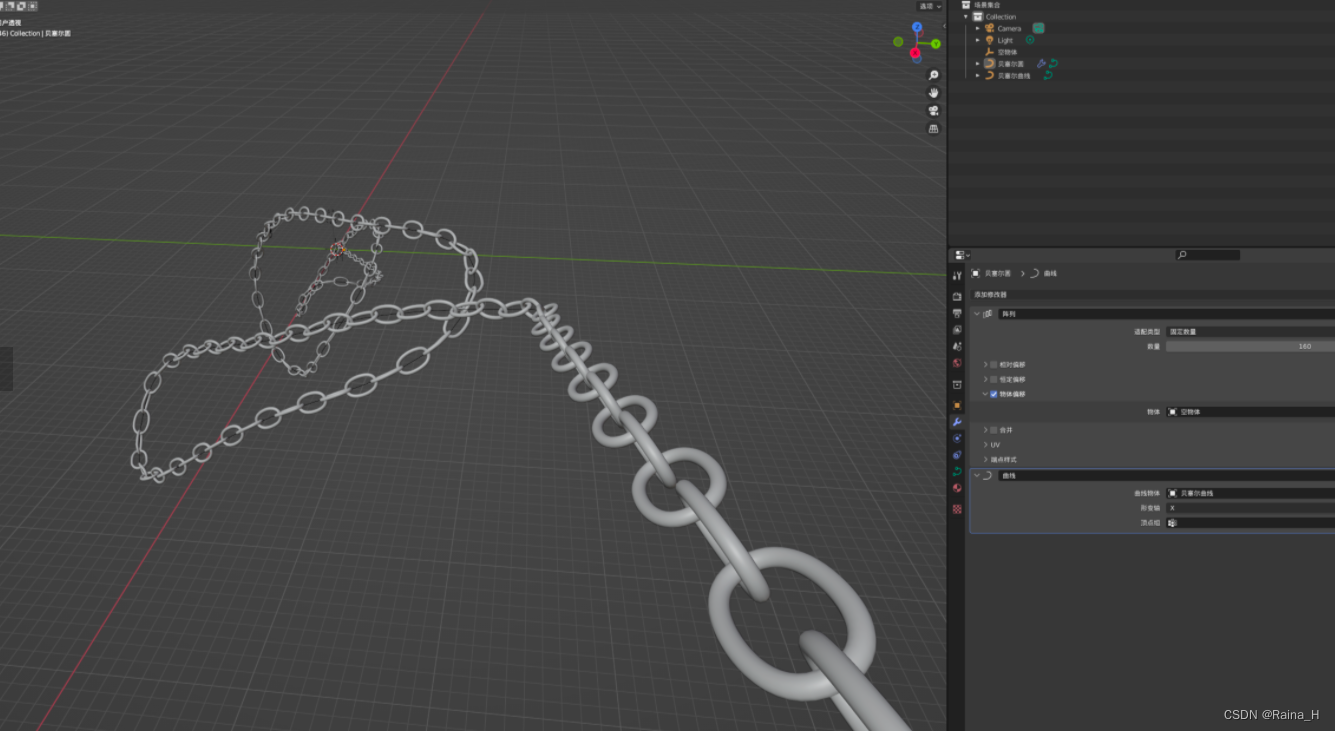Collapse the 阵列 modifier panel
Viewport: 1335px width, 731px height.
pyautogui.click(x=977, y=314)
